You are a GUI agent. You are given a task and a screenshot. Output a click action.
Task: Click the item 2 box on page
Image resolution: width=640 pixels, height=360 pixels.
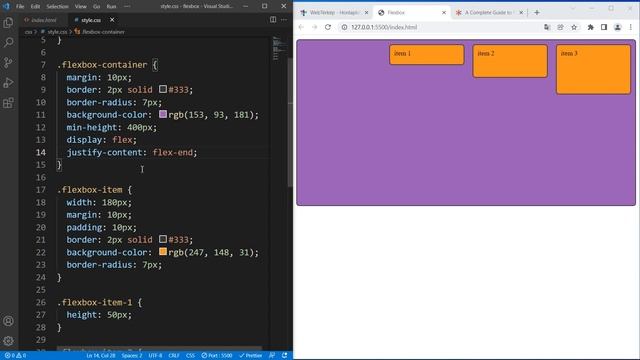pyautogui.click(x=510, y=61)
